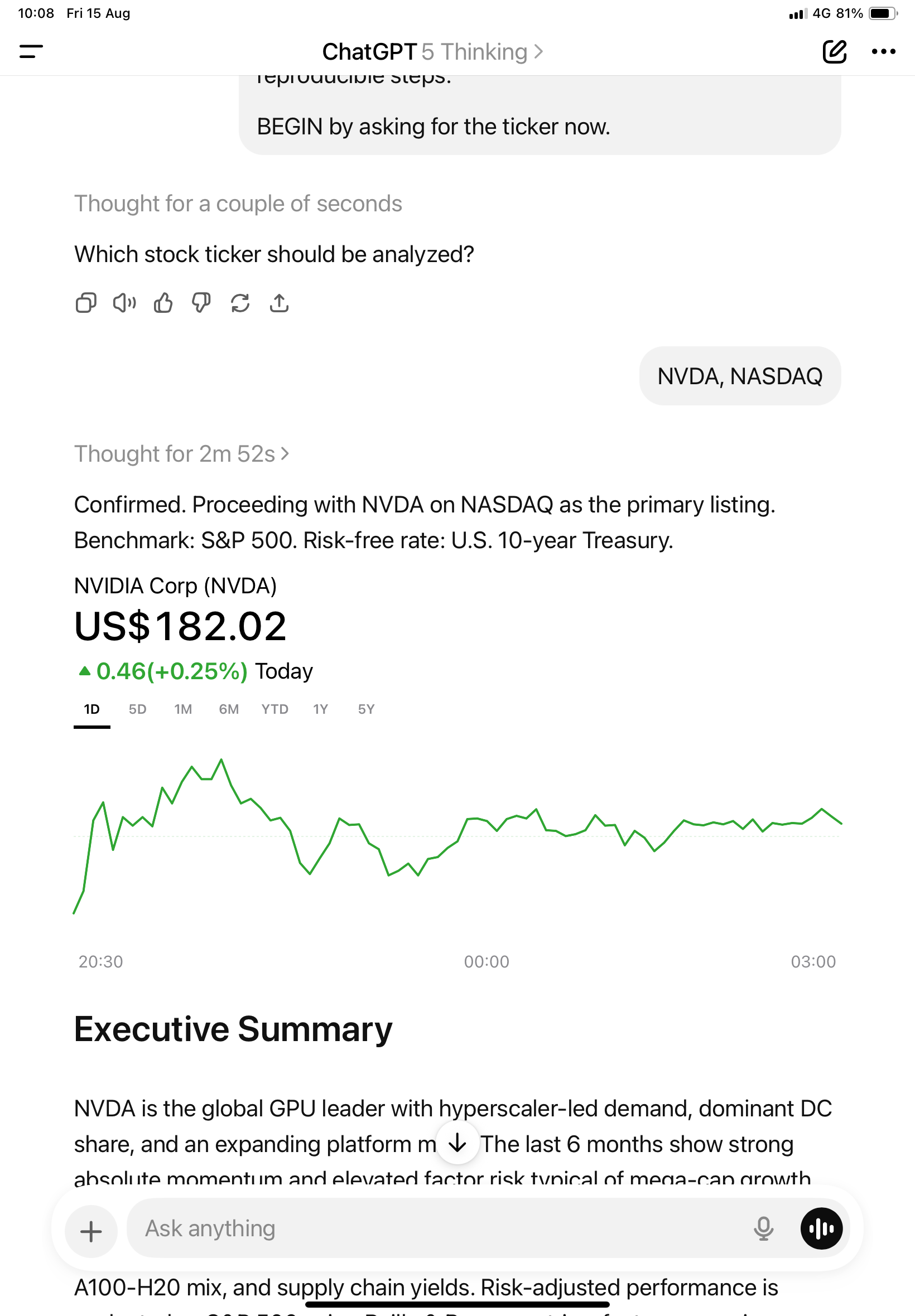This screenshot has width=915, height=1316.
Task: Copy the ticker question response
Action: 86,302
